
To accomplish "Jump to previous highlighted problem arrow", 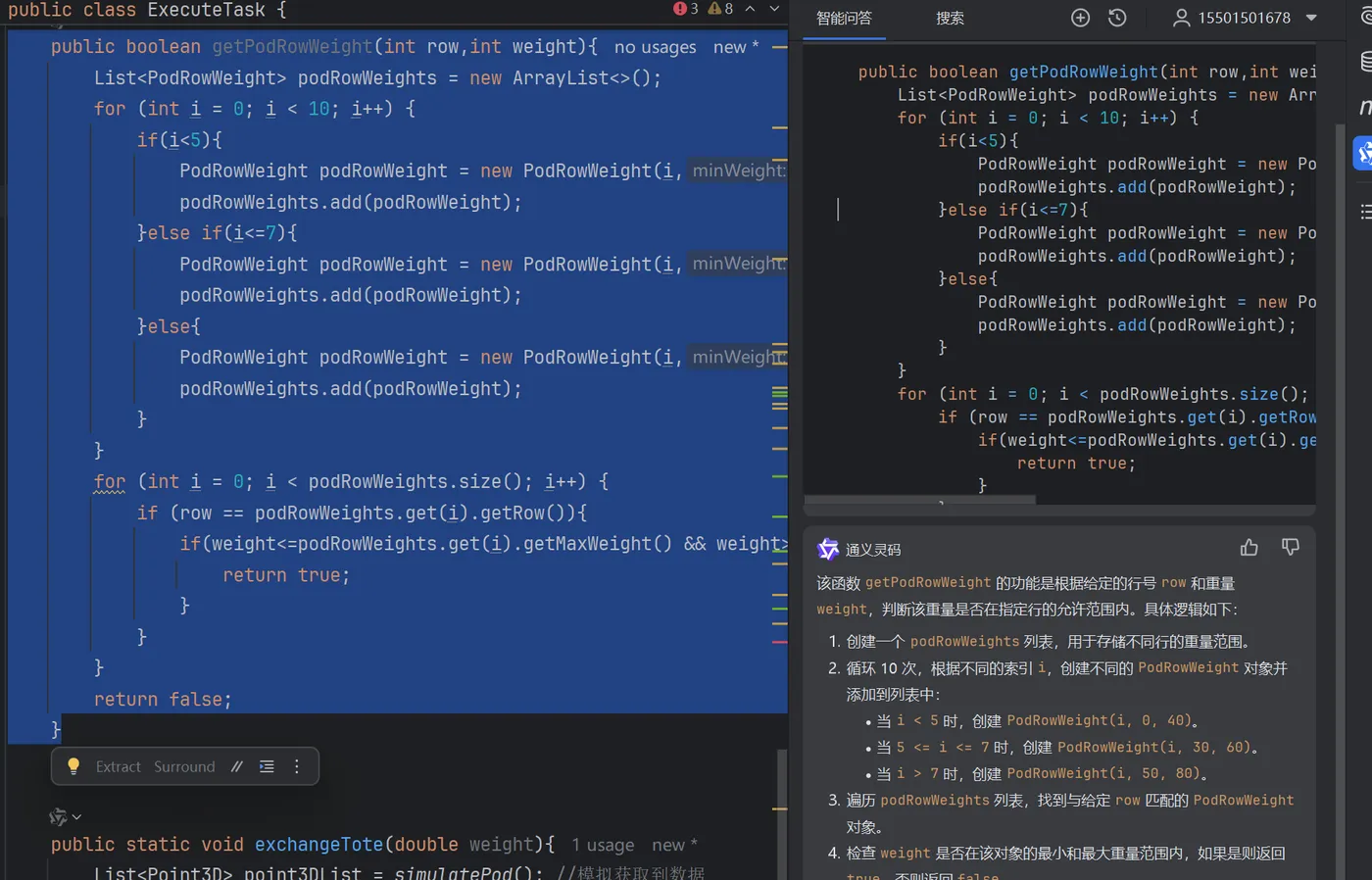I will 750,9.
